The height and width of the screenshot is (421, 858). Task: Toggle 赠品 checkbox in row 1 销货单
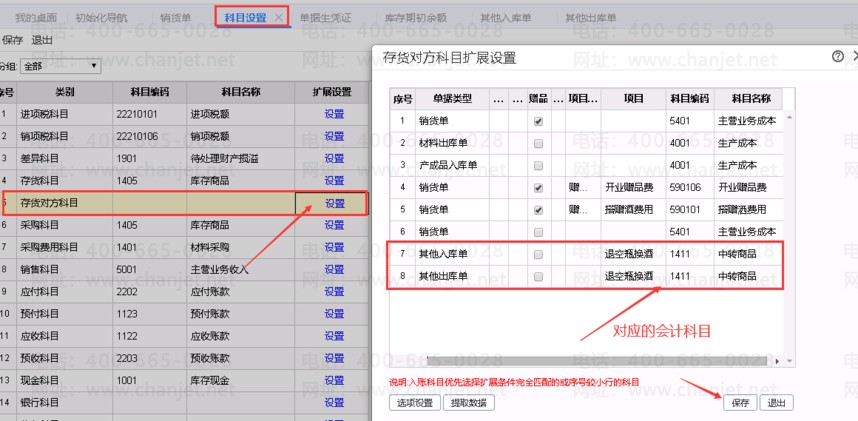(x=538, y=122)
